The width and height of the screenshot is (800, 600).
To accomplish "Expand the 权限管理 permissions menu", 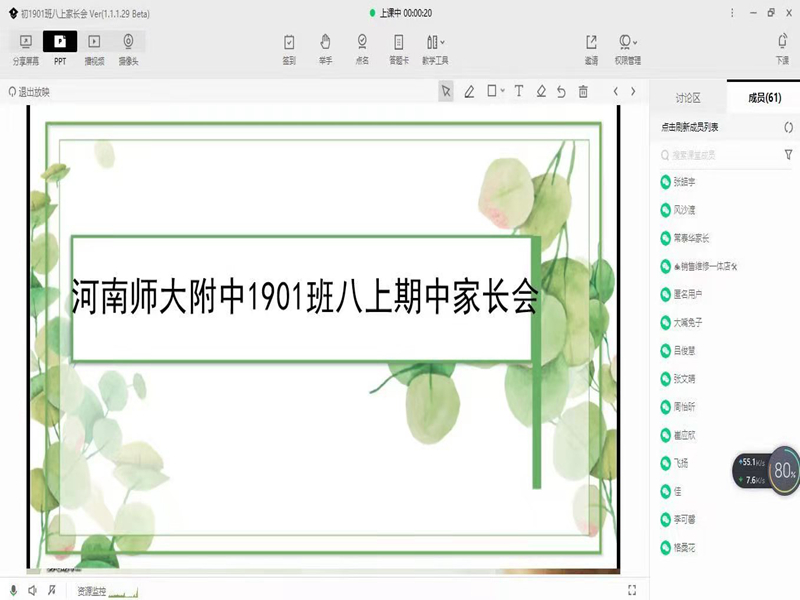I will [x=628, y=48].
